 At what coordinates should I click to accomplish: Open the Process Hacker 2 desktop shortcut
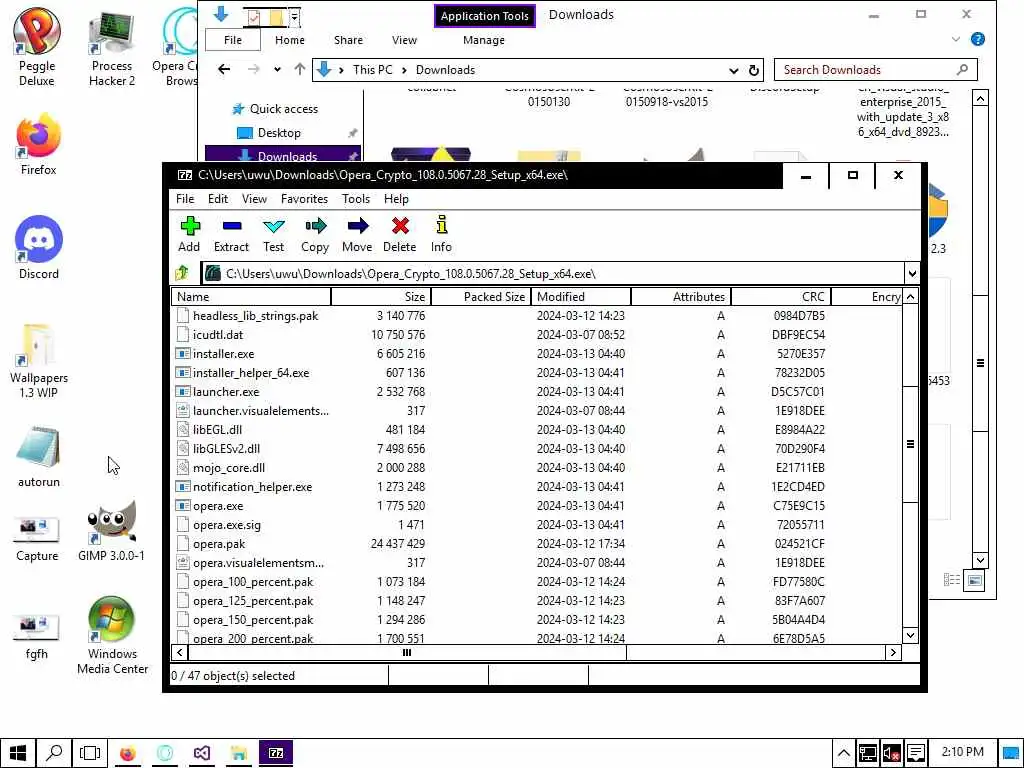112,50
